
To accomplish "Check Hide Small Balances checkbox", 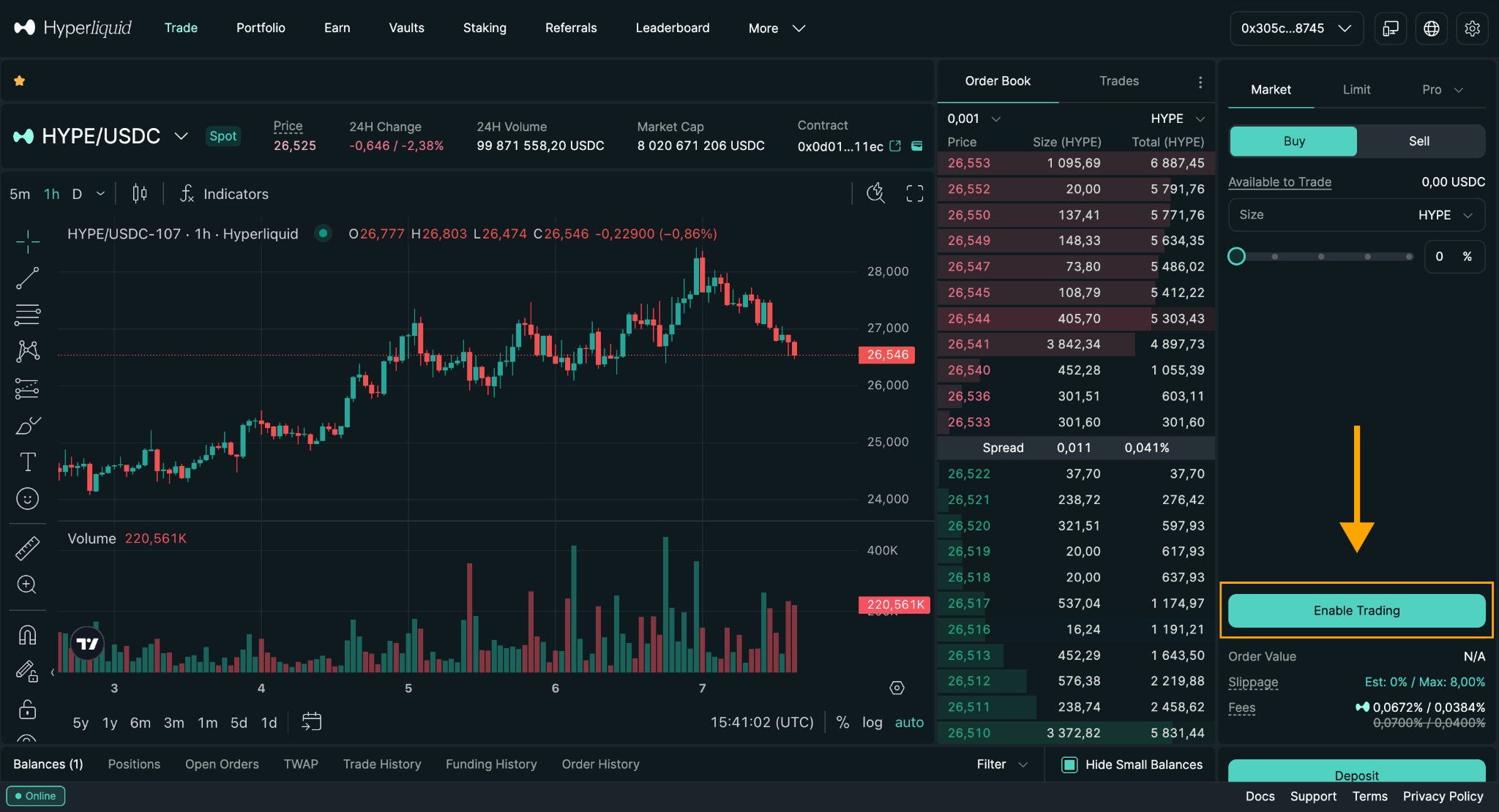I will point(1069,764).
